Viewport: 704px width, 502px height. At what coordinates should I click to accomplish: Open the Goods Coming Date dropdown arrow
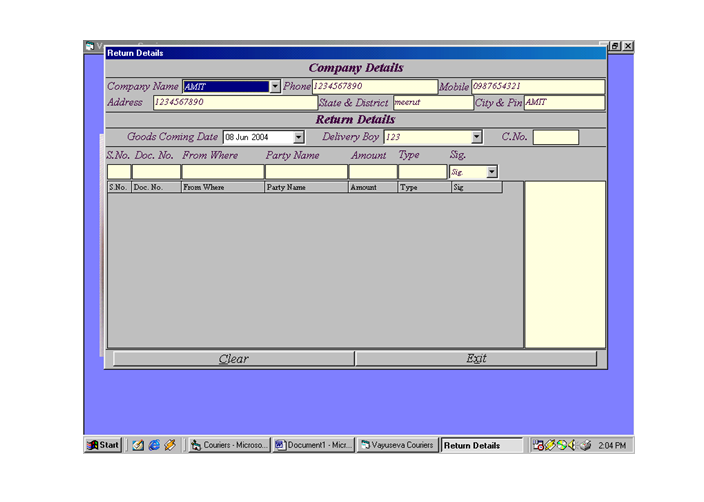299,137
